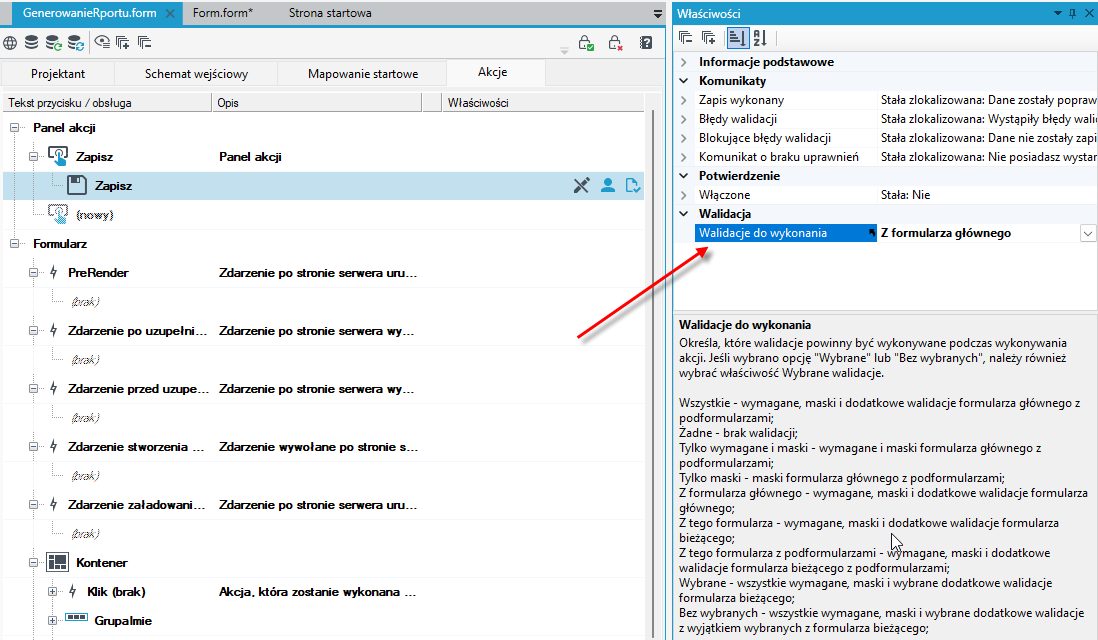Click the Opis column header

(317, 103)
